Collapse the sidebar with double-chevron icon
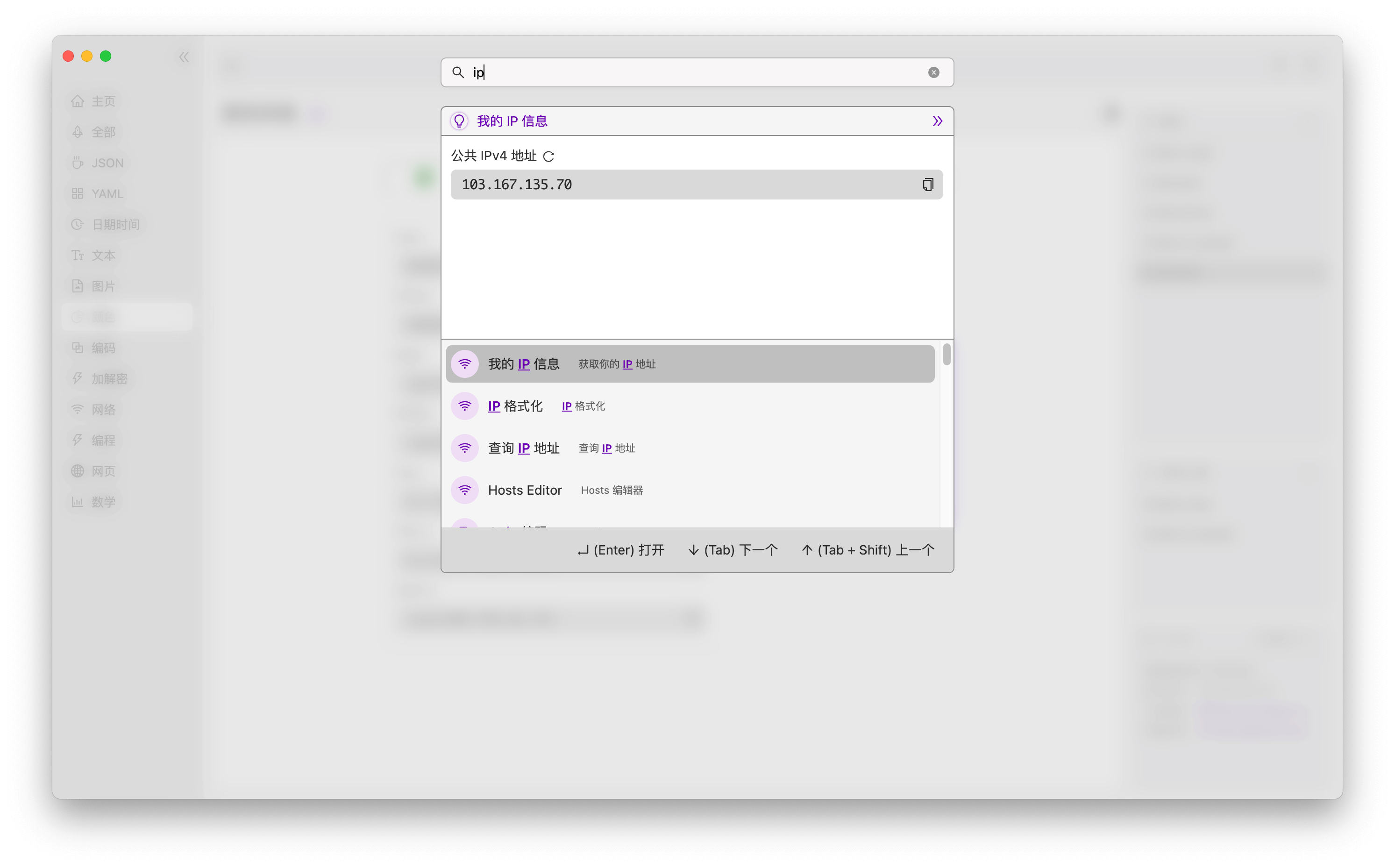This screenshot has height=868, width=1395. 184,57
